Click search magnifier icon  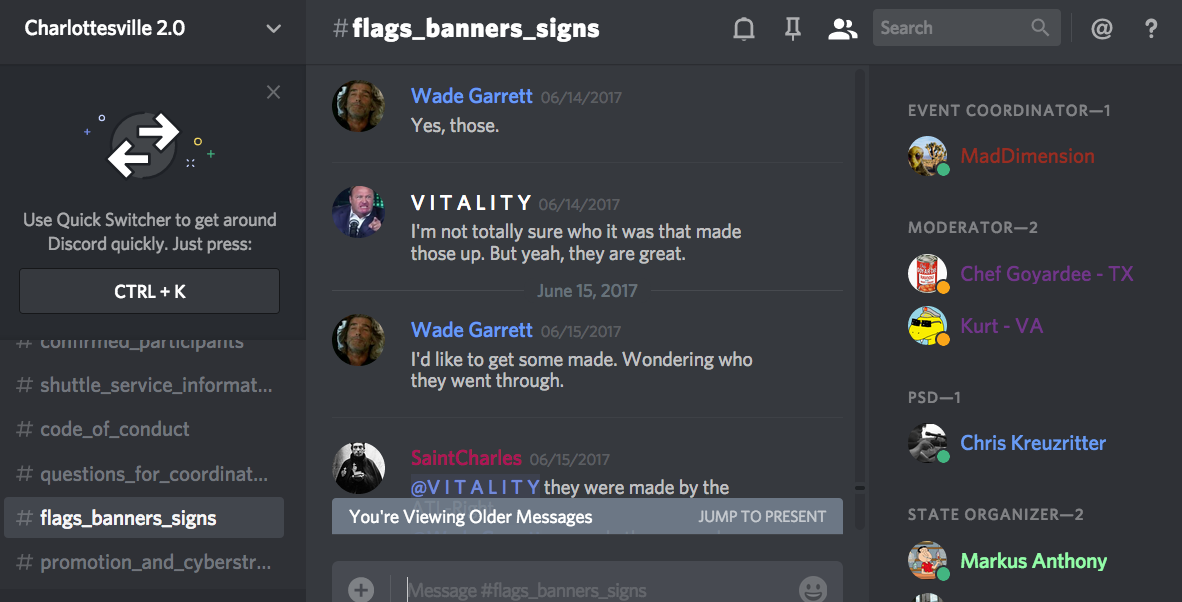click(1040, 28)
